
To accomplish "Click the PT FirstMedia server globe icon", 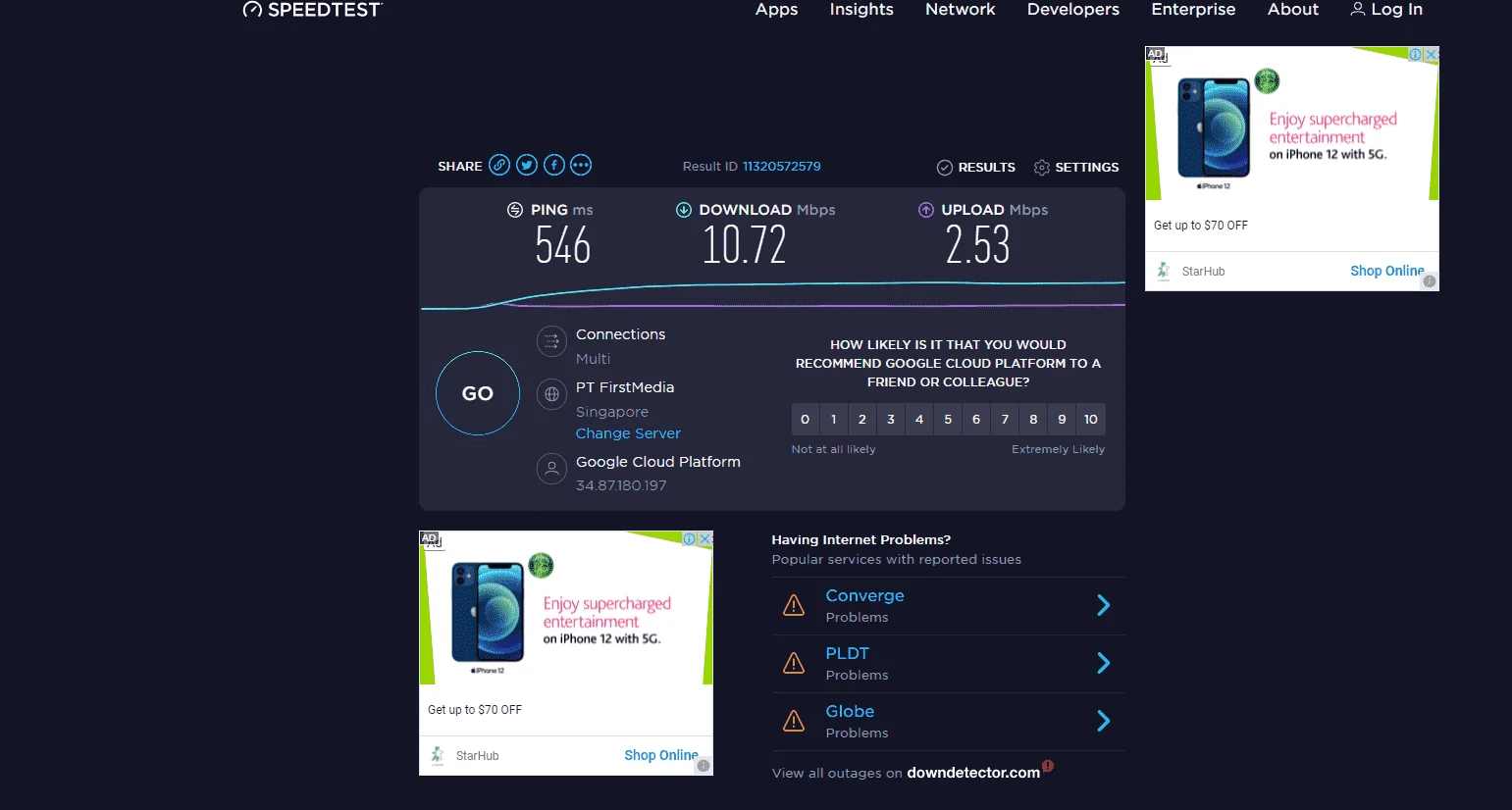I will tap(552, 394).
